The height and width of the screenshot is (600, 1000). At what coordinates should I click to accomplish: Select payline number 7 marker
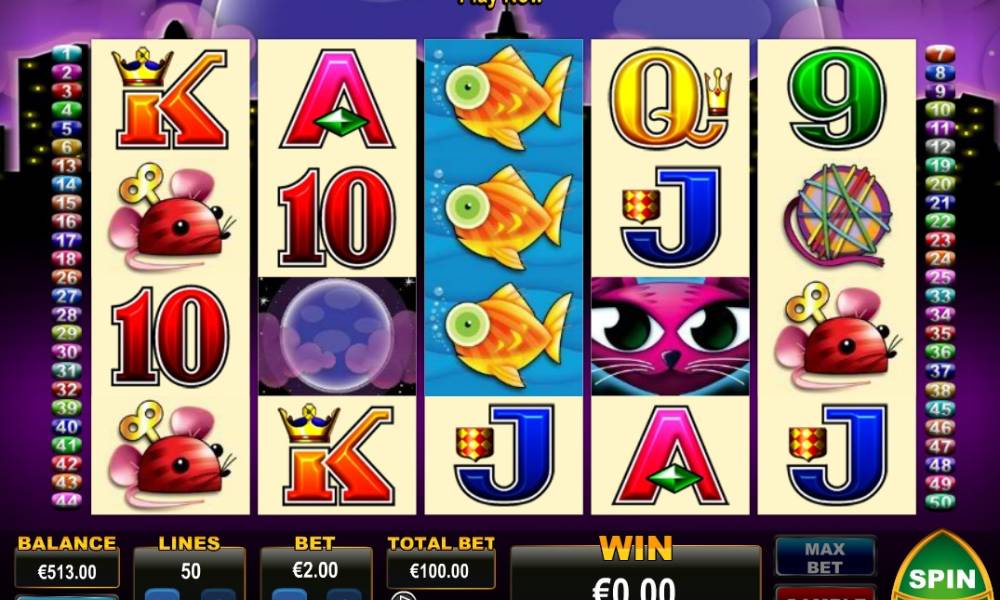940,54
